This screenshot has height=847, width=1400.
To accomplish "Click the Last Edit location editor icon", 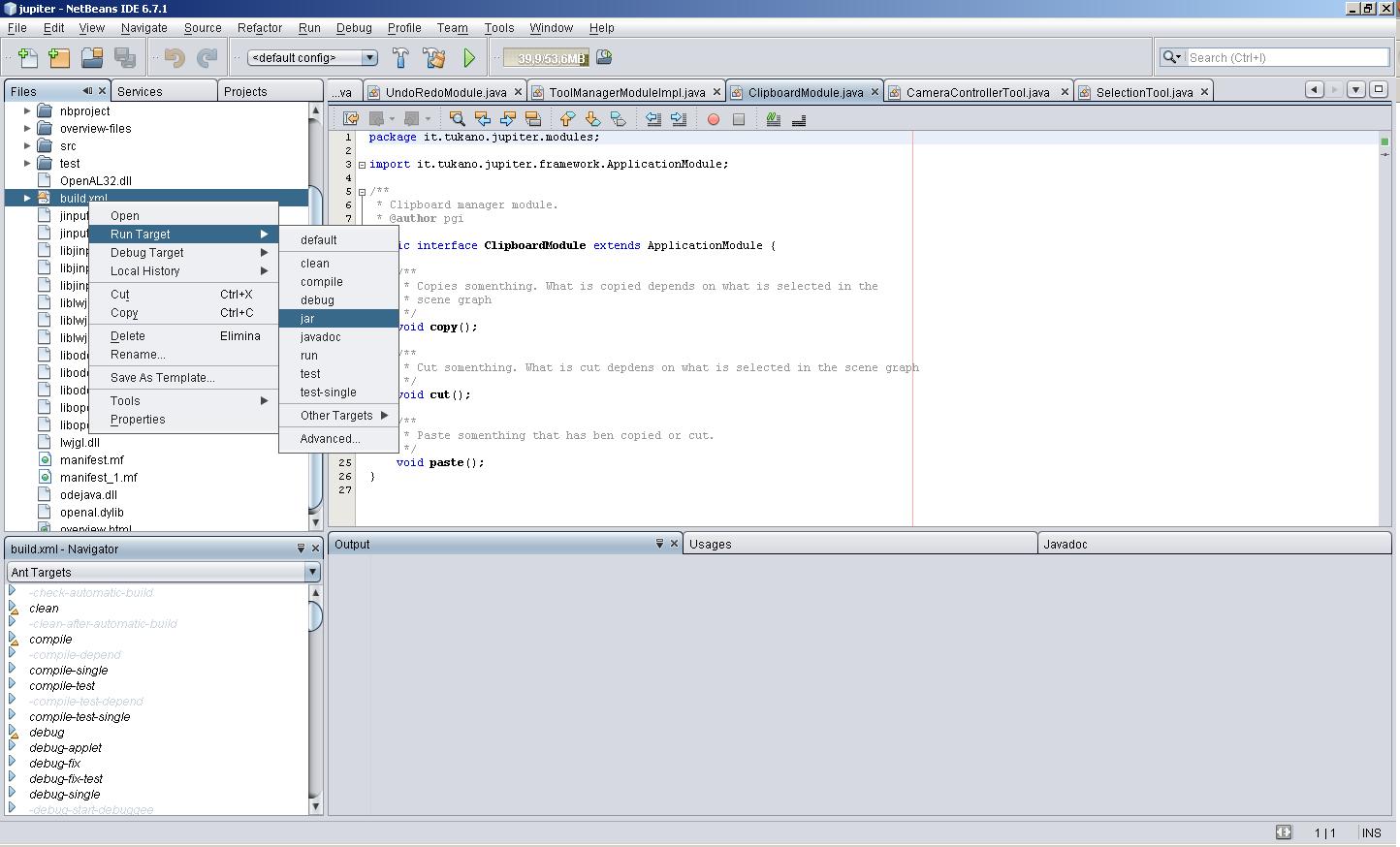I will pos(351,119).
